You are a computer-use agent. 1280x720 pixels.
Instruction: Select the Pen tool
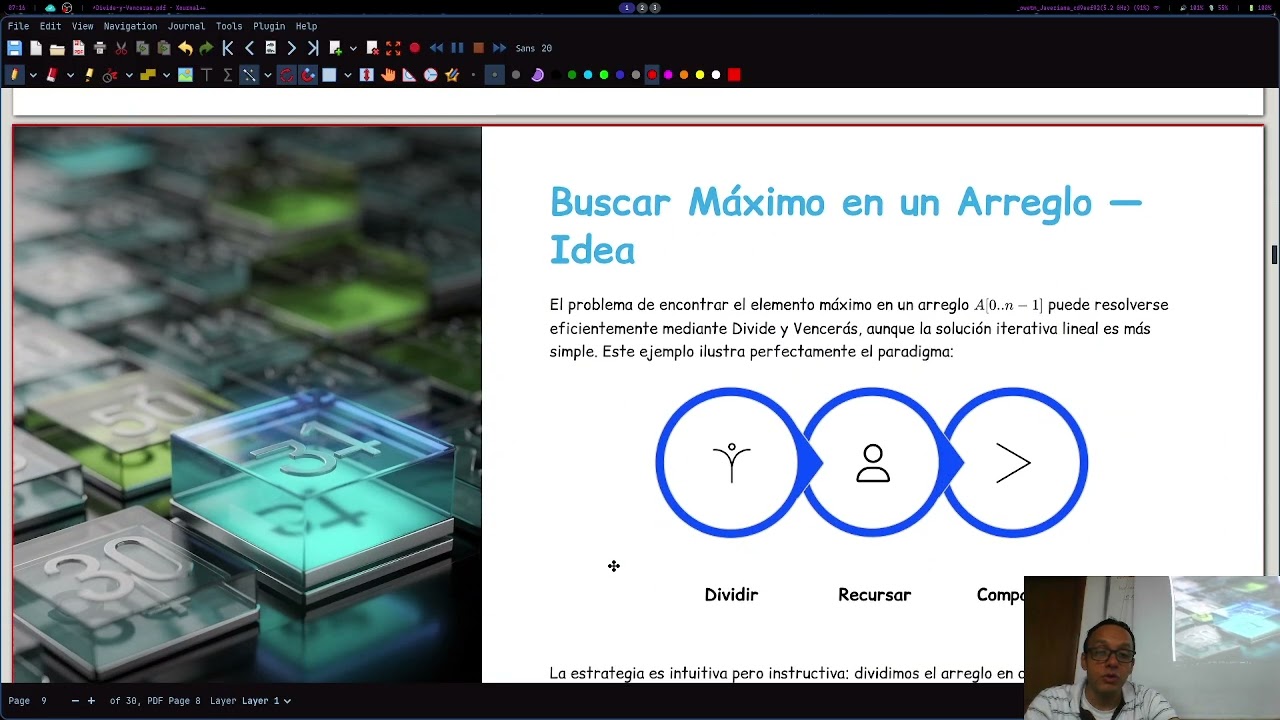[x=14, y=75]
